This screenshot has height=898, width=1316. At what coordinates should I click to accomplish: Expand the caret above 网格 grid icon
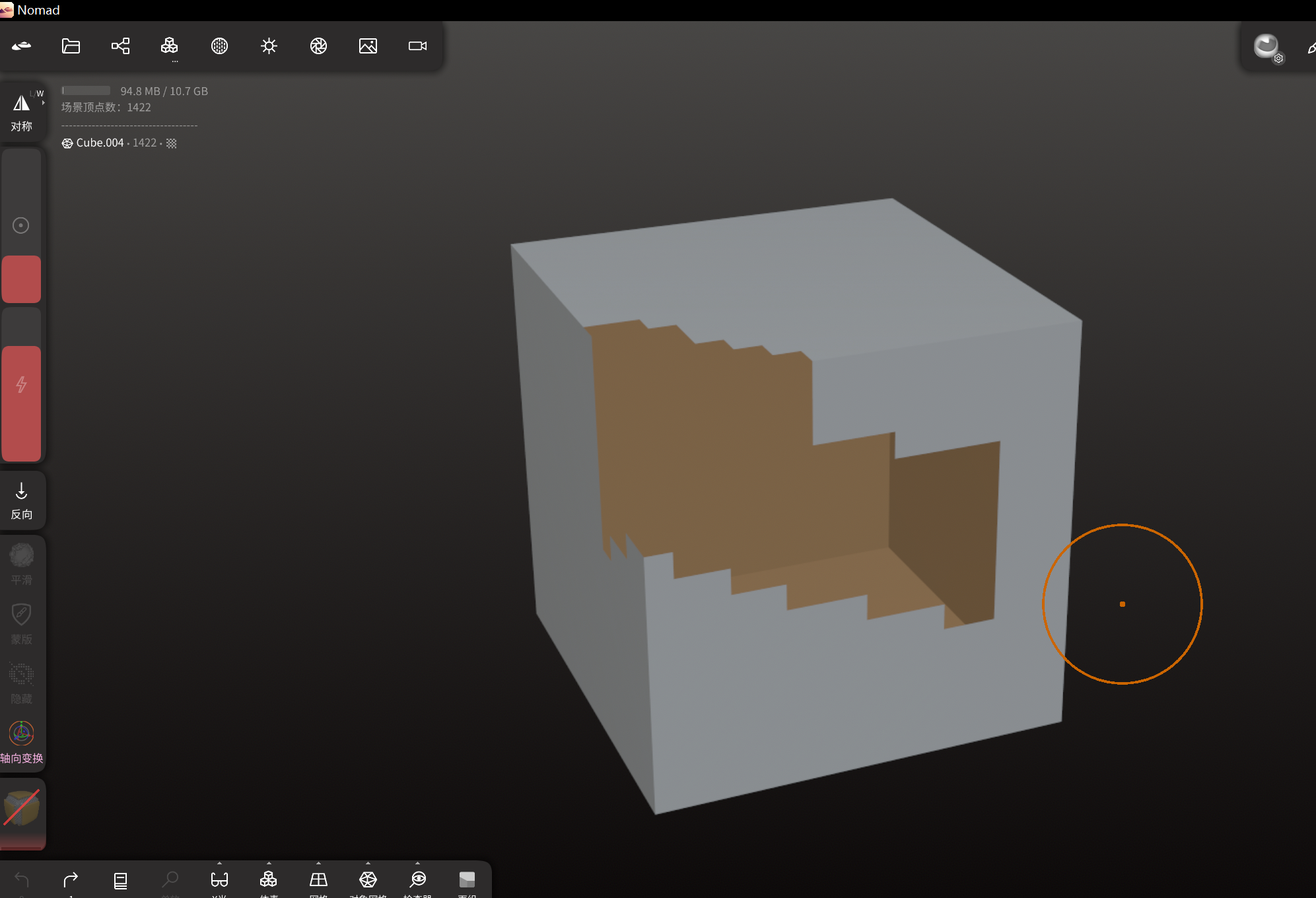[318, 863]
